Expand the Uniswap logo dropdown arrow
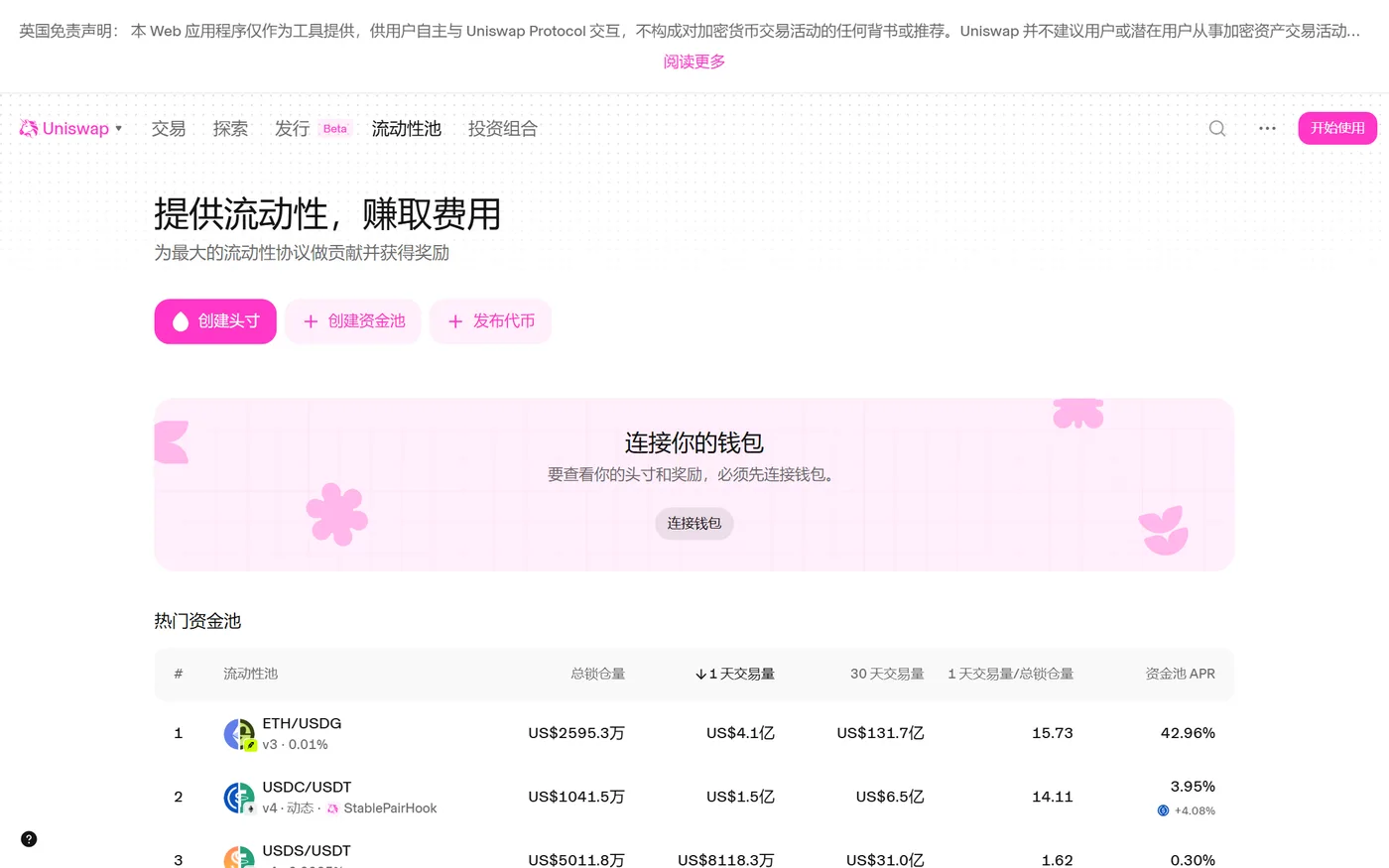 [119, 128]
